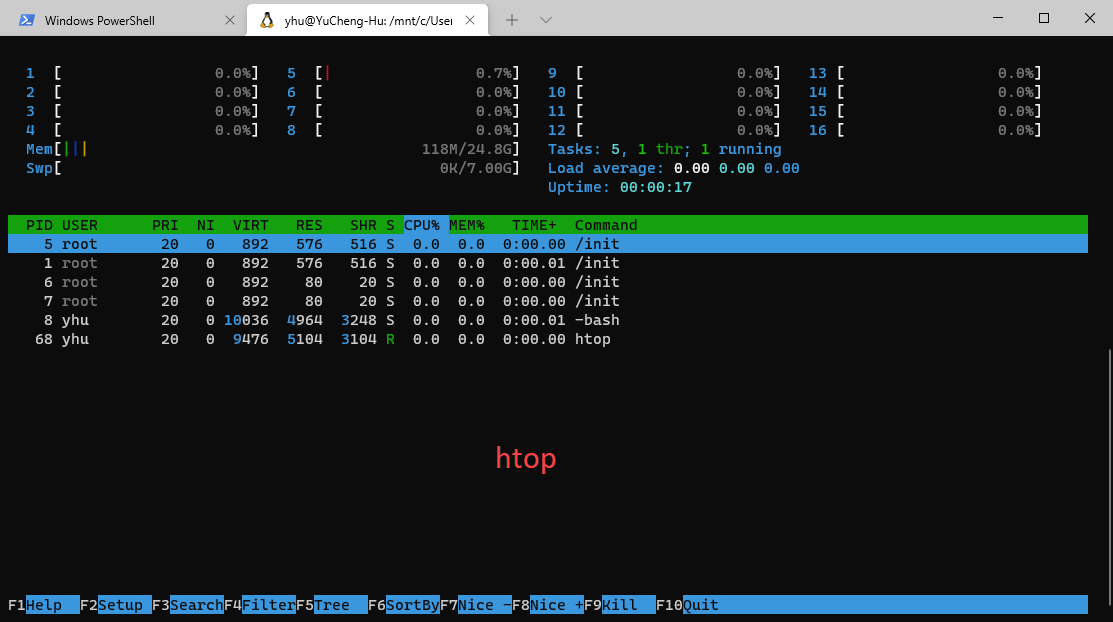Screen dimensions: 1113x622
Task: Click the Tasks summary line
Action: coord(664,149)
